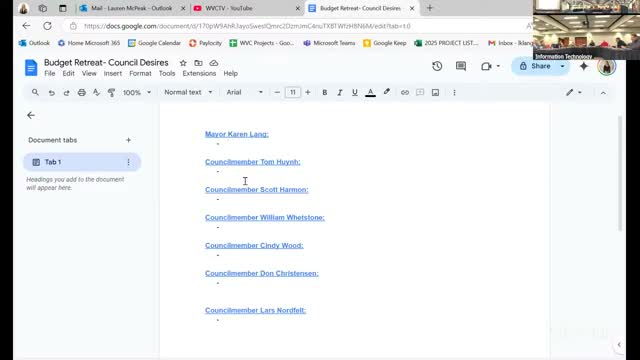Increase font size with plus
Screen dimensions: 640x360
coord(308,93)
